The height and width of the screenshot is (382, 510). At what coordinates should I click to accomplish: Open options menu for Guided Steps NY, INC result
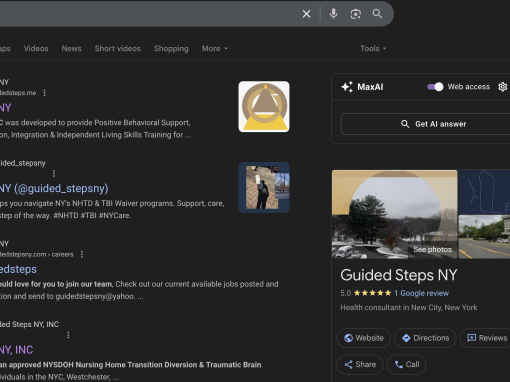(68, 335)
